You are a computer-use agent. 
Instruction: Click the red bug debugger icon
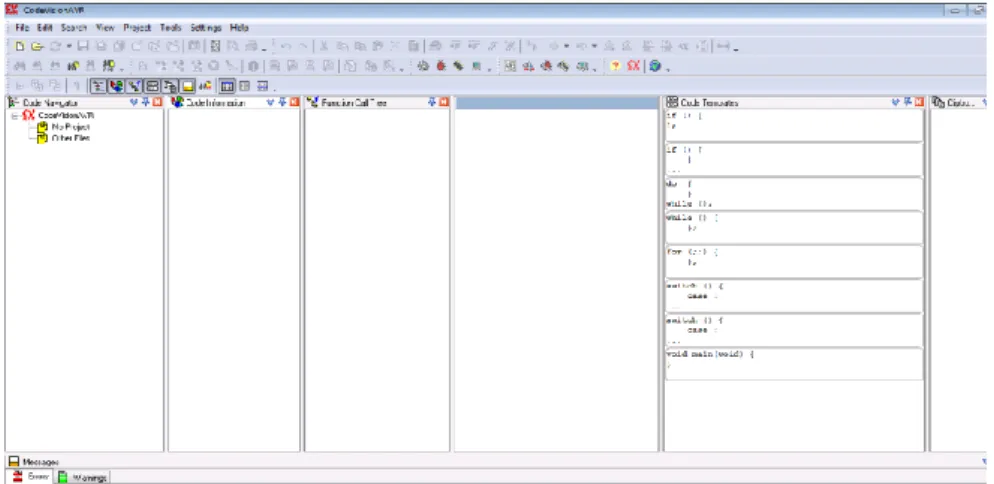[x=441, y=66]
